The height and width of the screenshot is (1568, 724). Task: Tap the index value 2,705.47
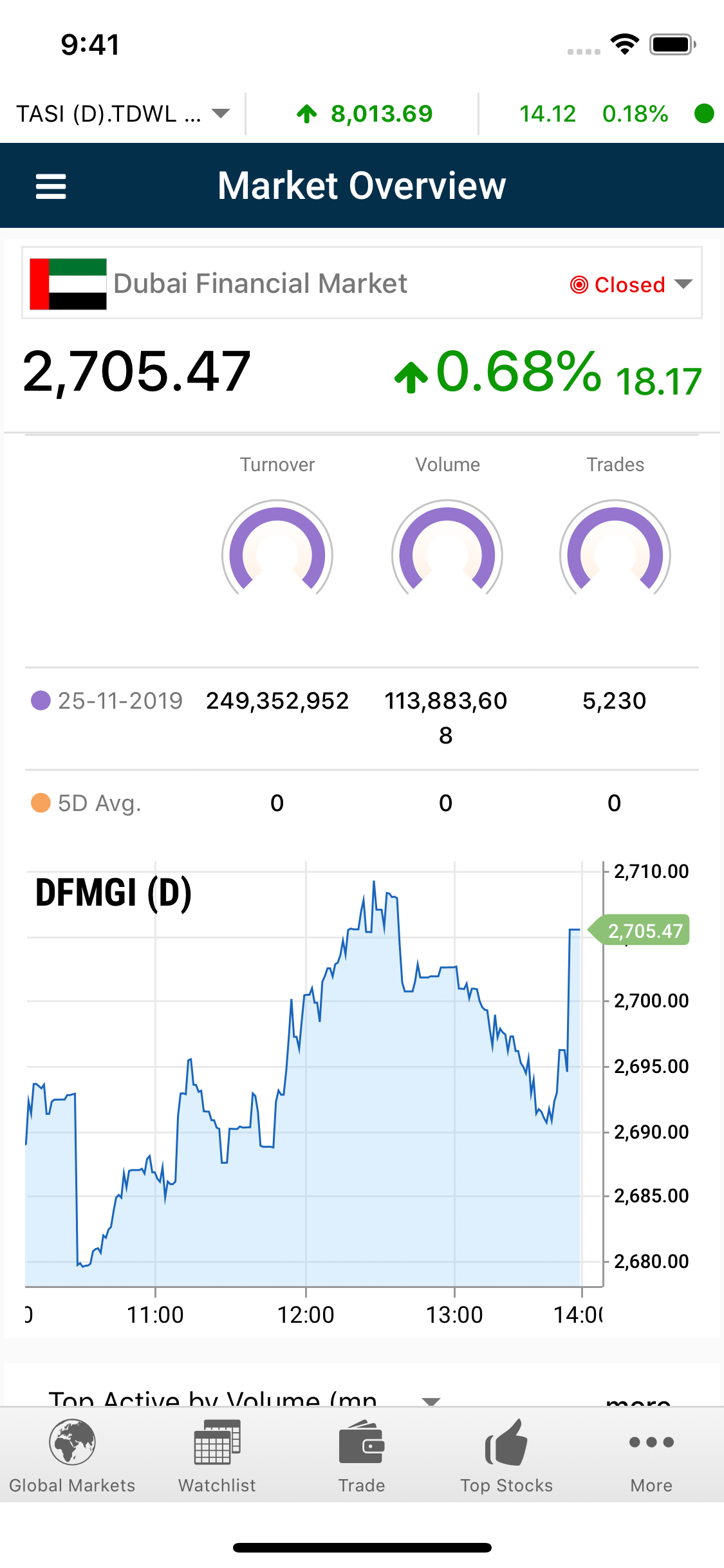[136, 371]
